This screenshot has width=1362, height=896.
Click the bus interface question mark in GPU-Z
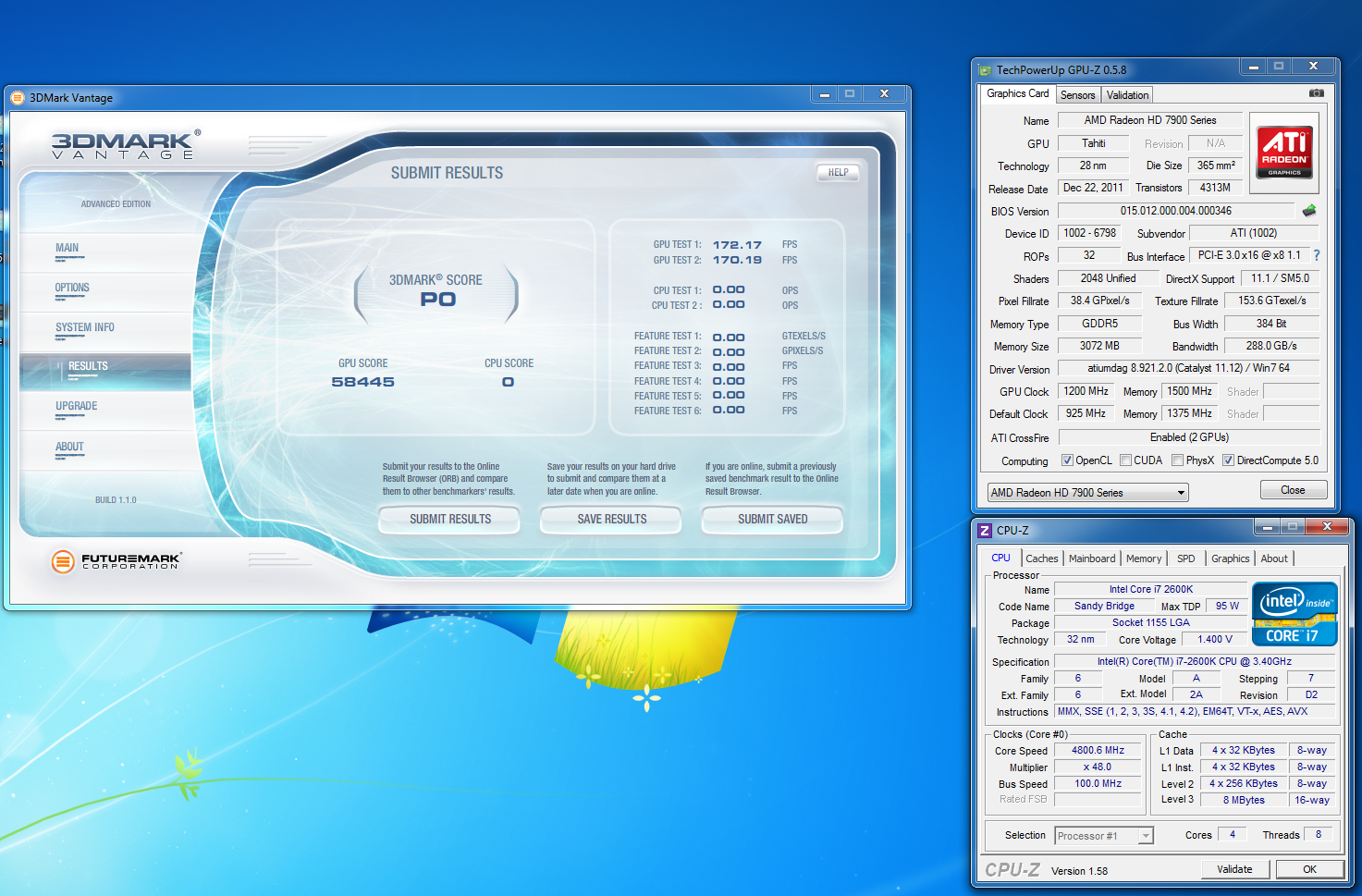(1317, 255)
